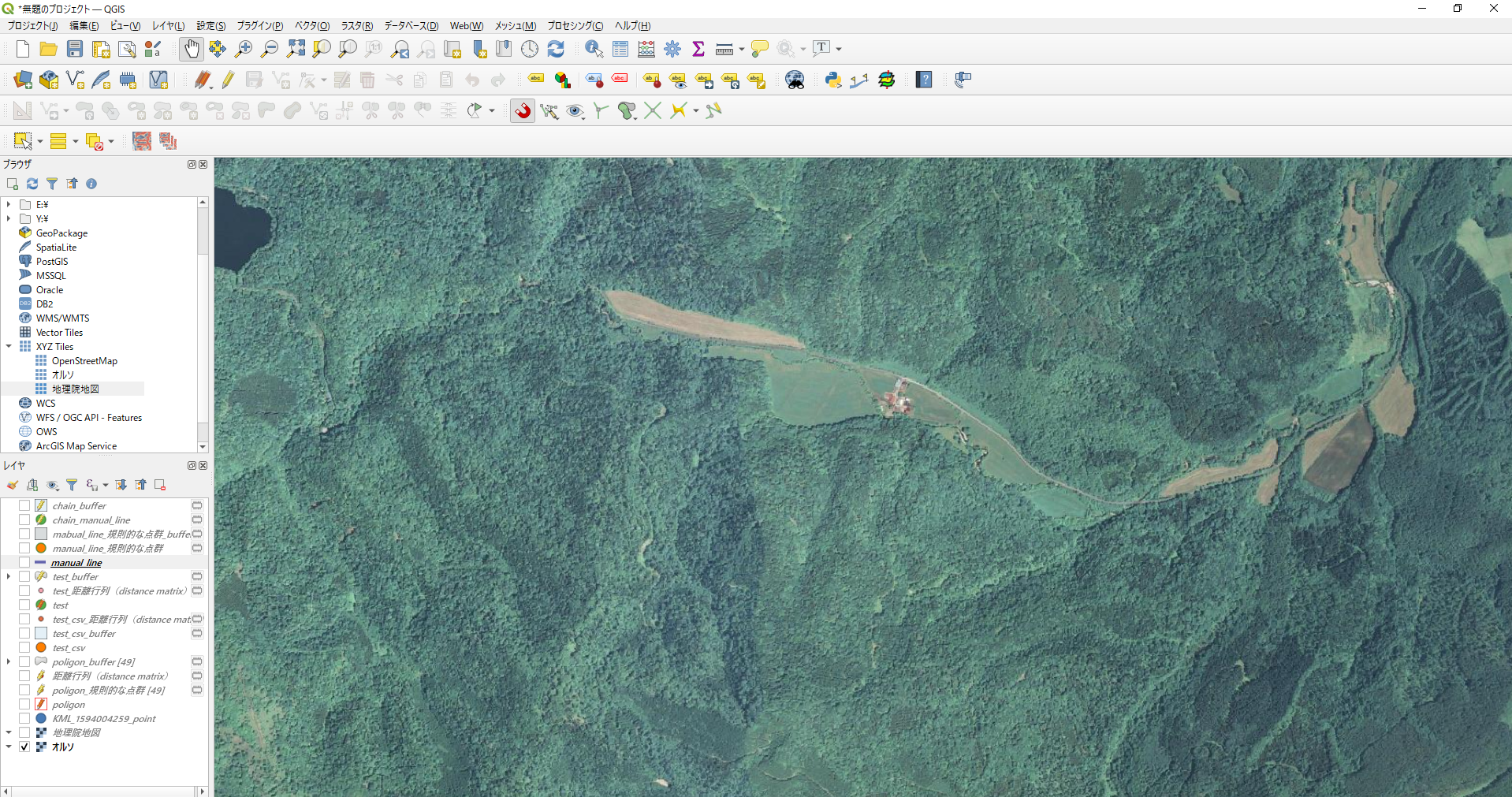Open the Python console icon
This screenshot has width=1512, height=797.
pos(832,80)
